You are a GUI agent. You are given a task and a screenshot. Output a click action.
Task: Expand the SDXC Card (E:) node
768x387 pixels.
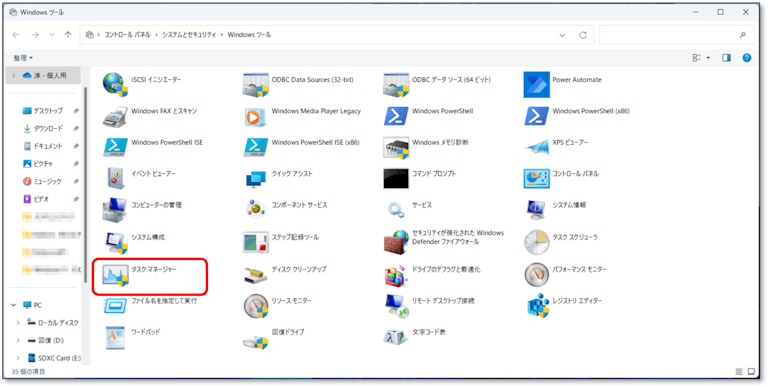point(18,358)
